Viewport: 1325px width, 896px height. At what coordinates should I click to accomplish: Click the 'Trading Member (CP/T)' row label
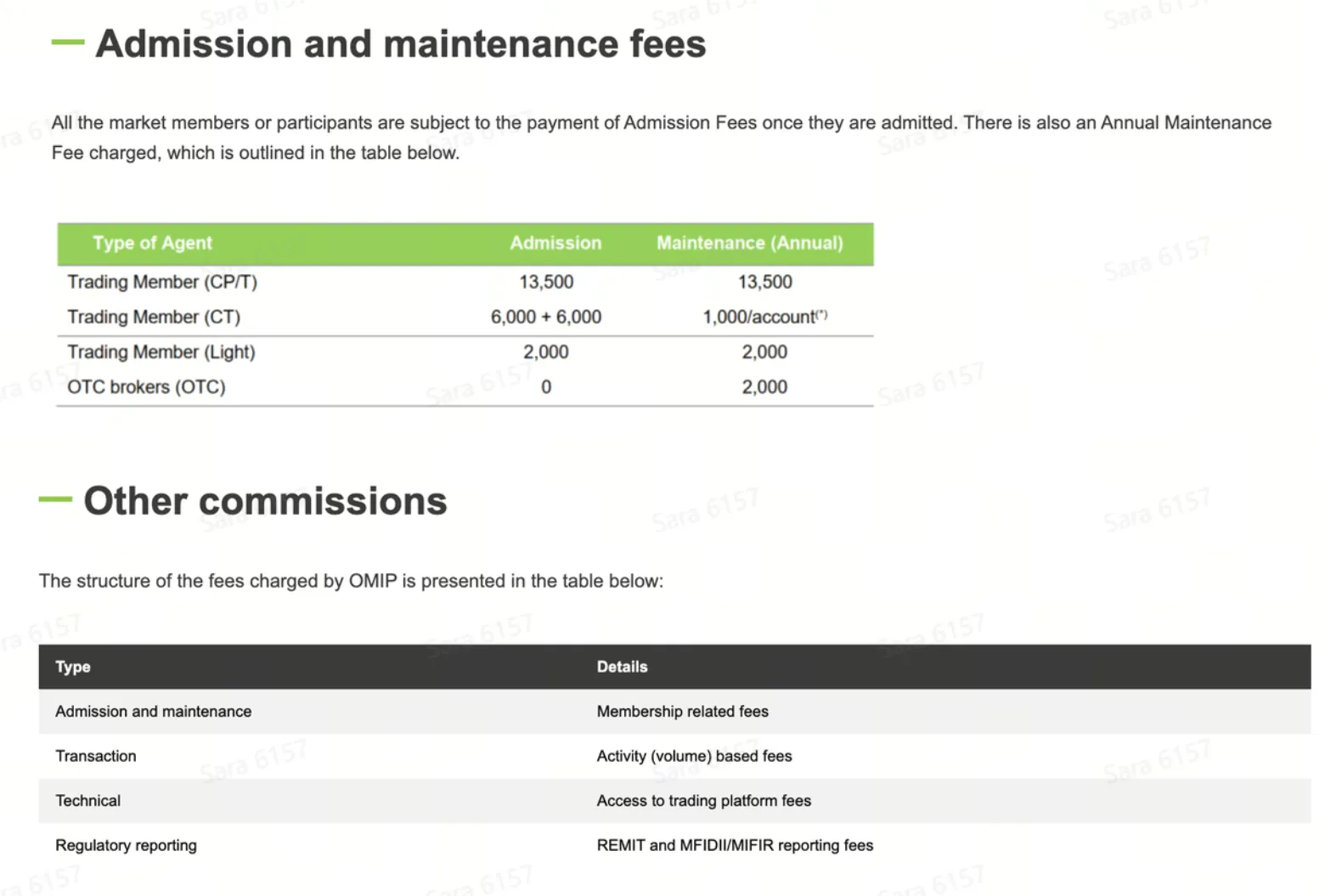tap(162, 282)
